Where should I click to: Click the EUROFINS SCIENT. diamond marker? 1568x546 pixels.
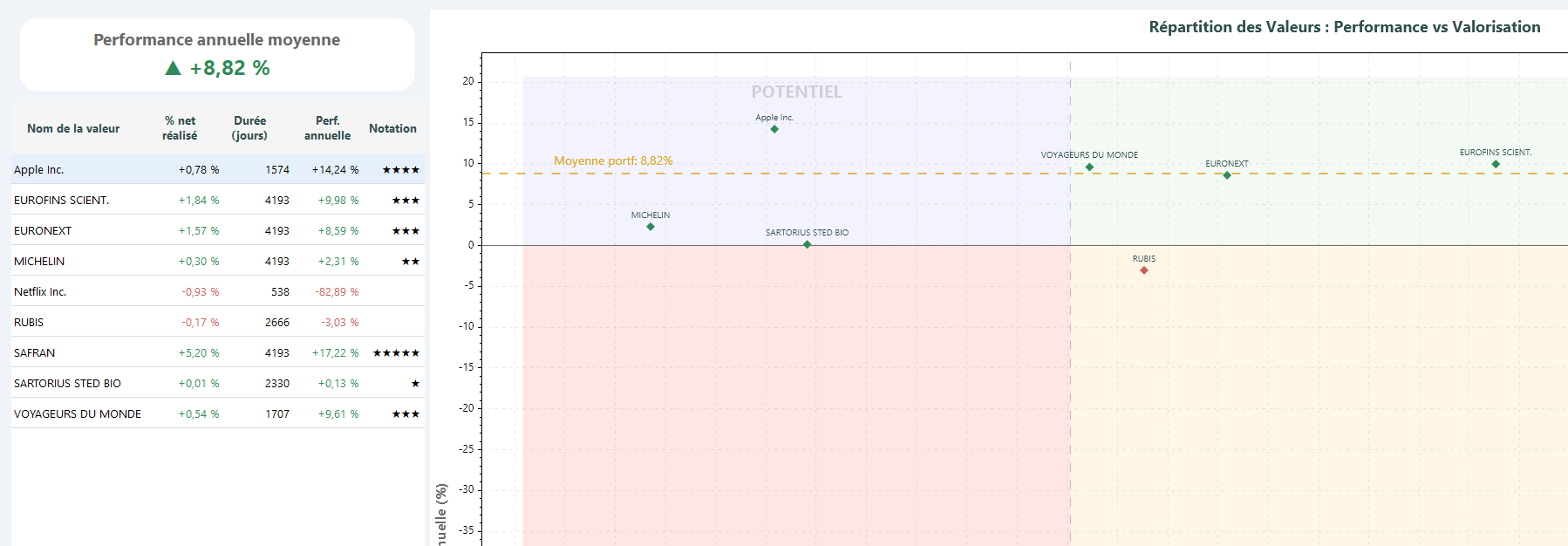pos(1496,164)
